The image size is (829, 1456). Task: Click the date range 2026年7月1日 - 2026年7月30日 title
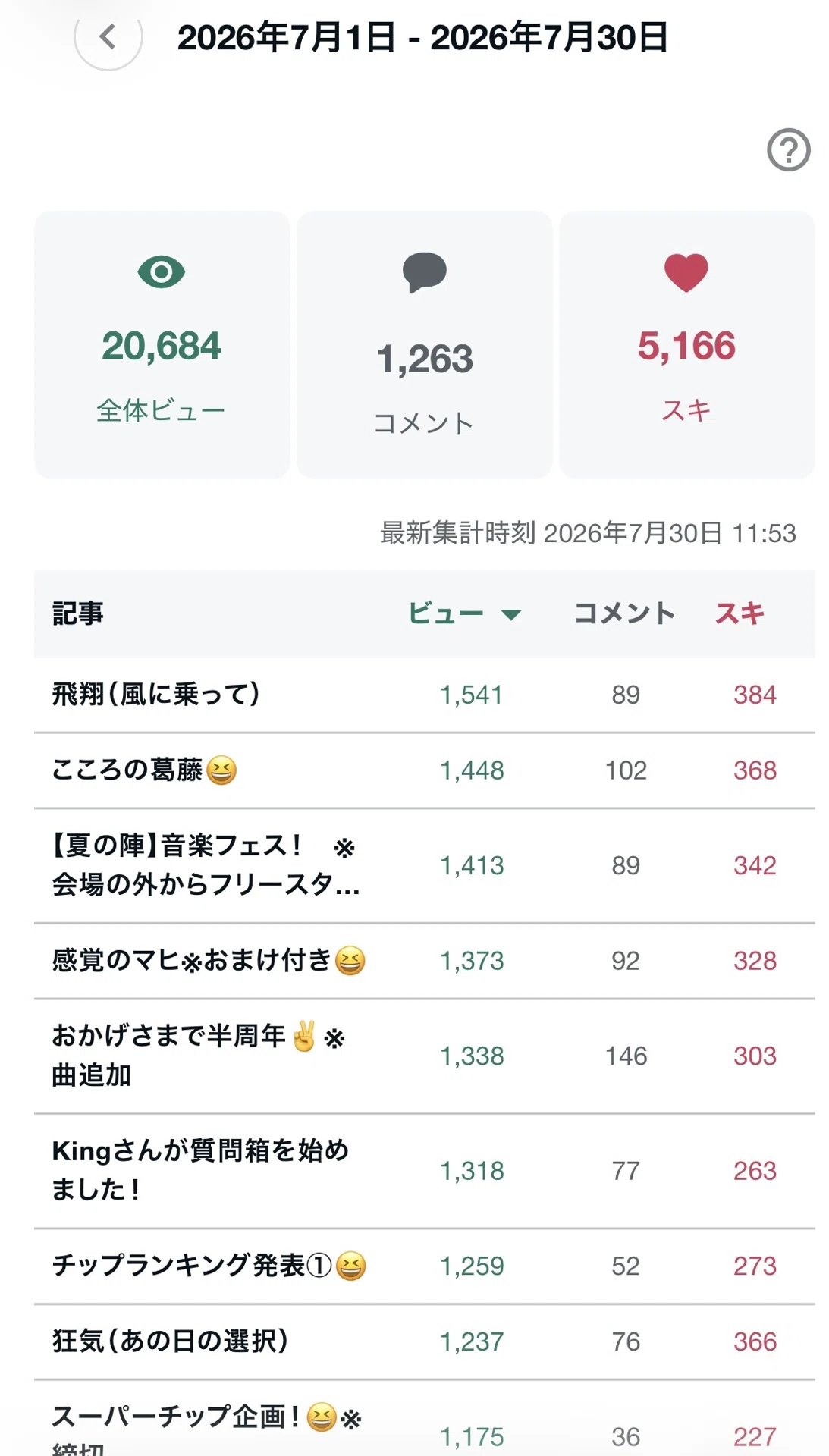pos(422,37)
